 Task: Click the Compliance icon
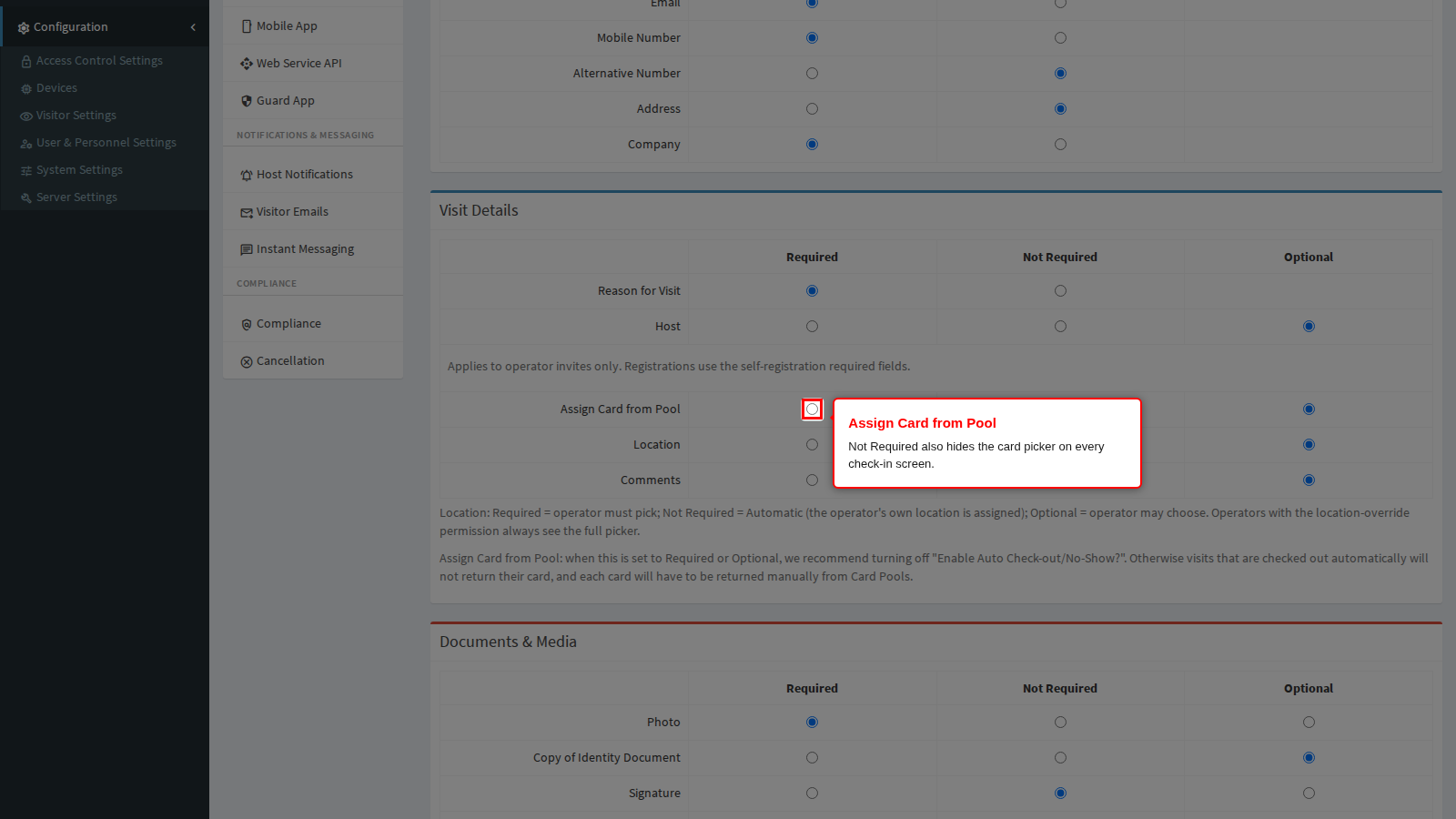point(247,324)
